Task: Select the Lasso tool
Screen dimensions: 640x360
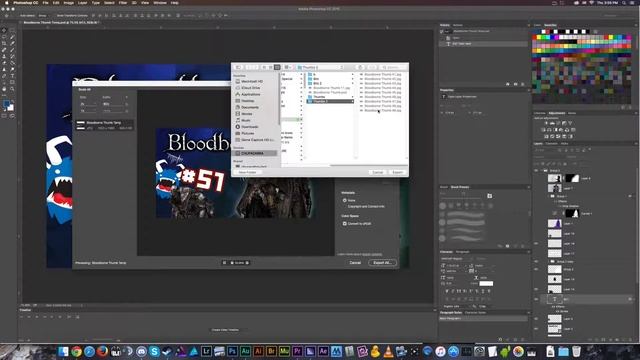Action: (x=4, y=37)
